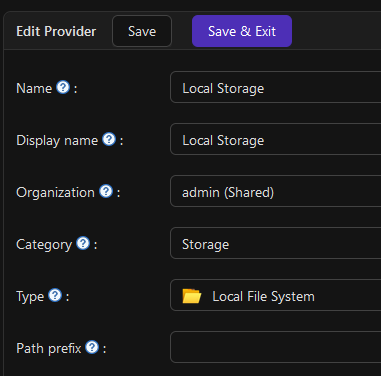Screen dimensions: 381x376
Task: Click the Type label text
Action: click(x=30, y=297)
